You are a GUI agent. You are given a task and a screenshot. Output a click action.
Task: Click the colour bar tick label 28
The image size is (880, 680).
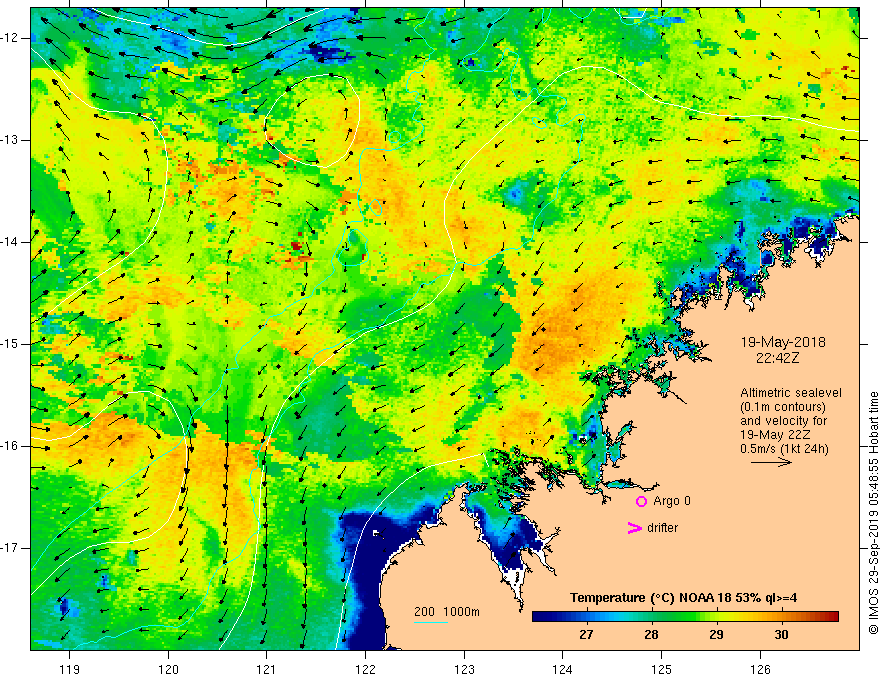point(651,635)
